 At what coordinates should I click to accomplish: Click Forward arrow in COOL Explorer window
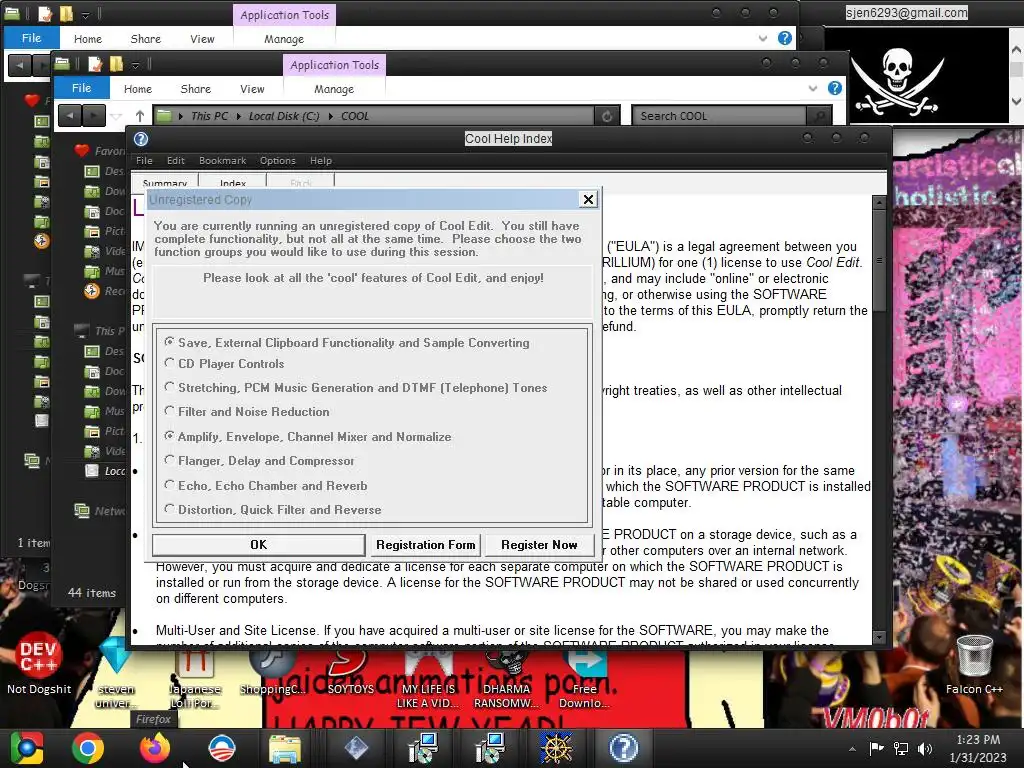pyautogui.click(x=93, y=116)
